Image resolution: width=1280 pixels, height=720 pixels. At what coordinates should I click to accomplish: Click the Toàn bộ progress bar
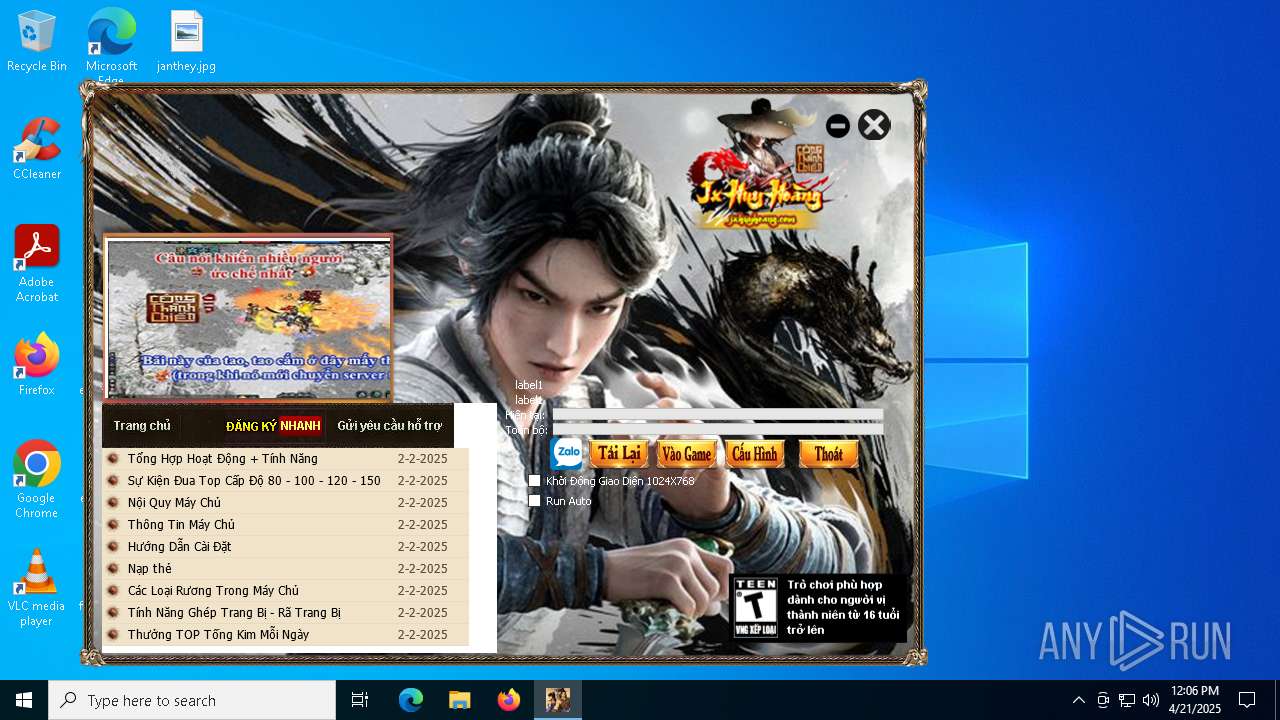(x=717, y=430)
